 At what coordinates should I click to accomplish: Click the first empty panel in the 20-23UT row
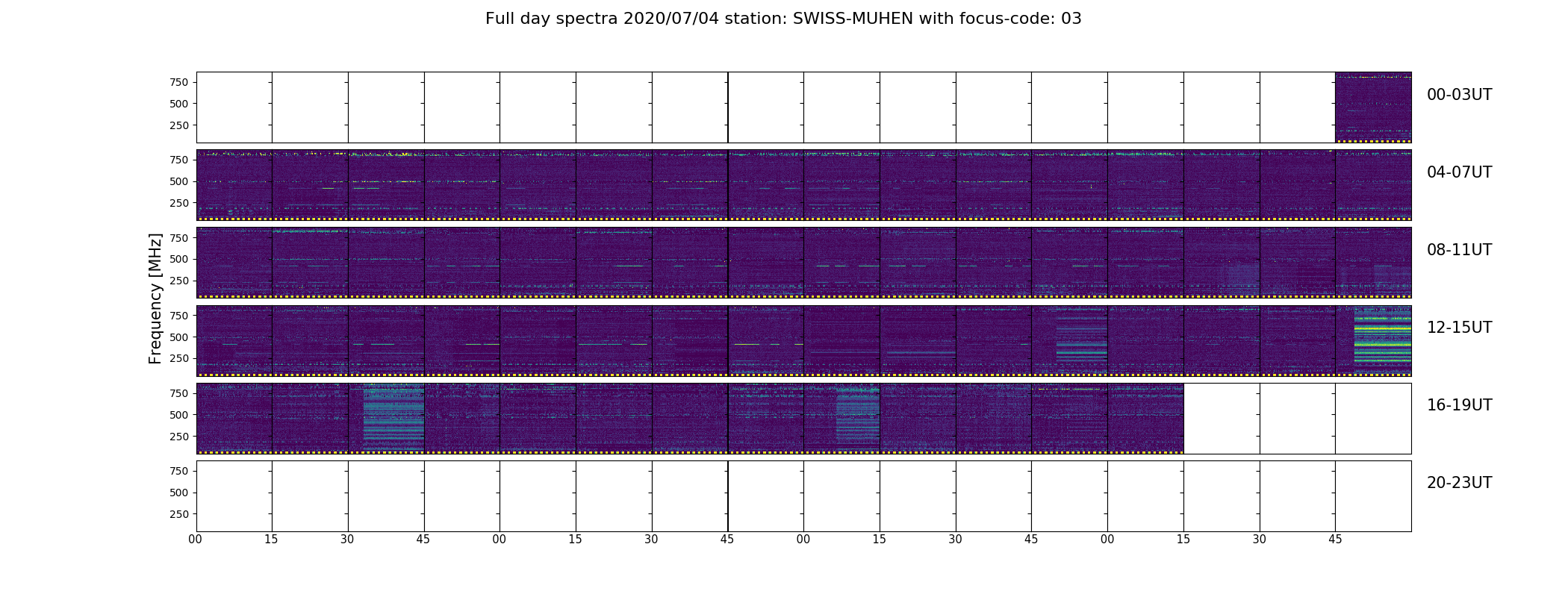pyautogui.click(x=234, y=496)
